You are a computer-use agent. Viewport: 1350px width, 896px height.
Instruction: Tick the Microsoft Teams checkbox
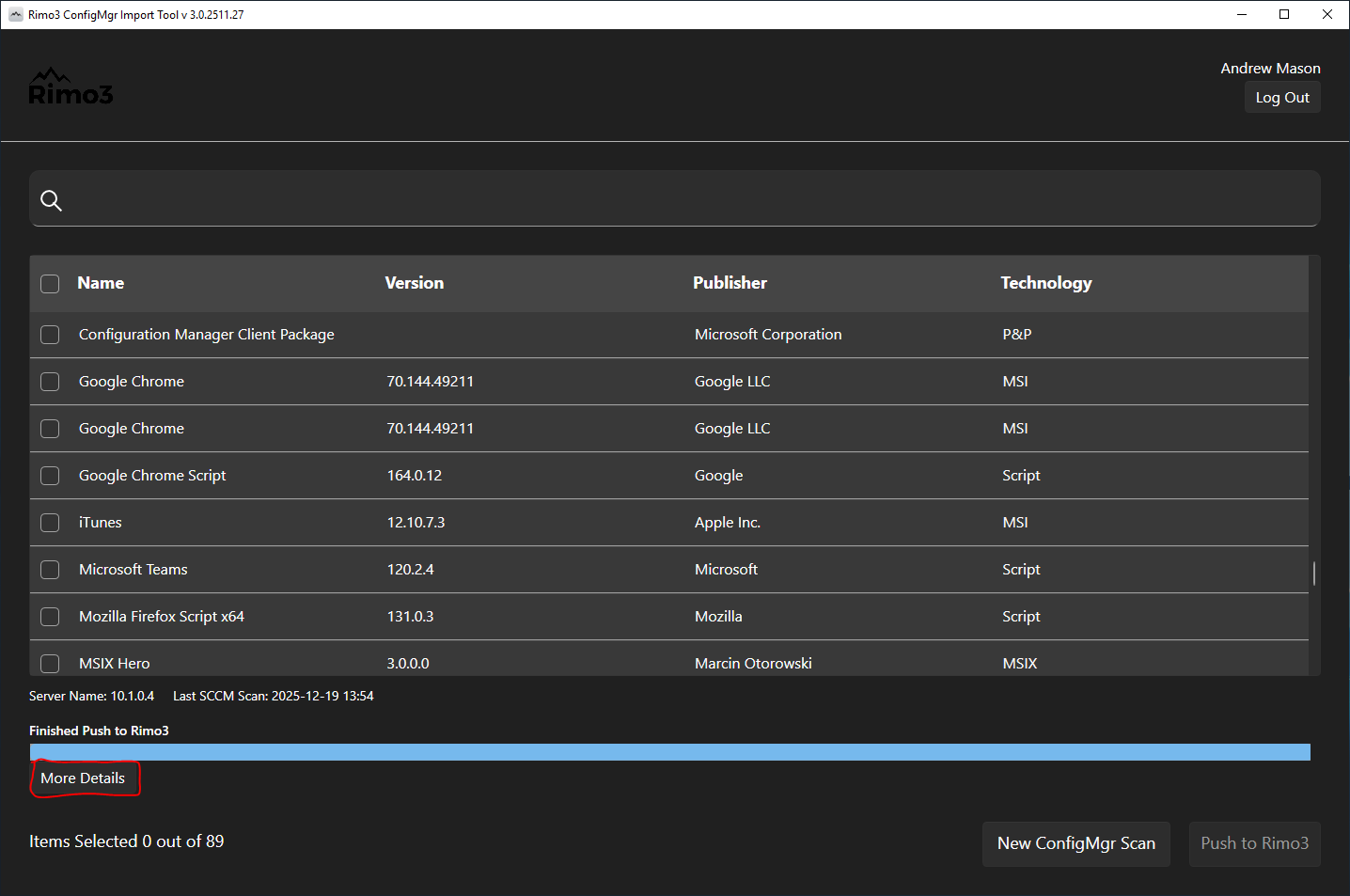pyautogui.click(x=50, y=570)
